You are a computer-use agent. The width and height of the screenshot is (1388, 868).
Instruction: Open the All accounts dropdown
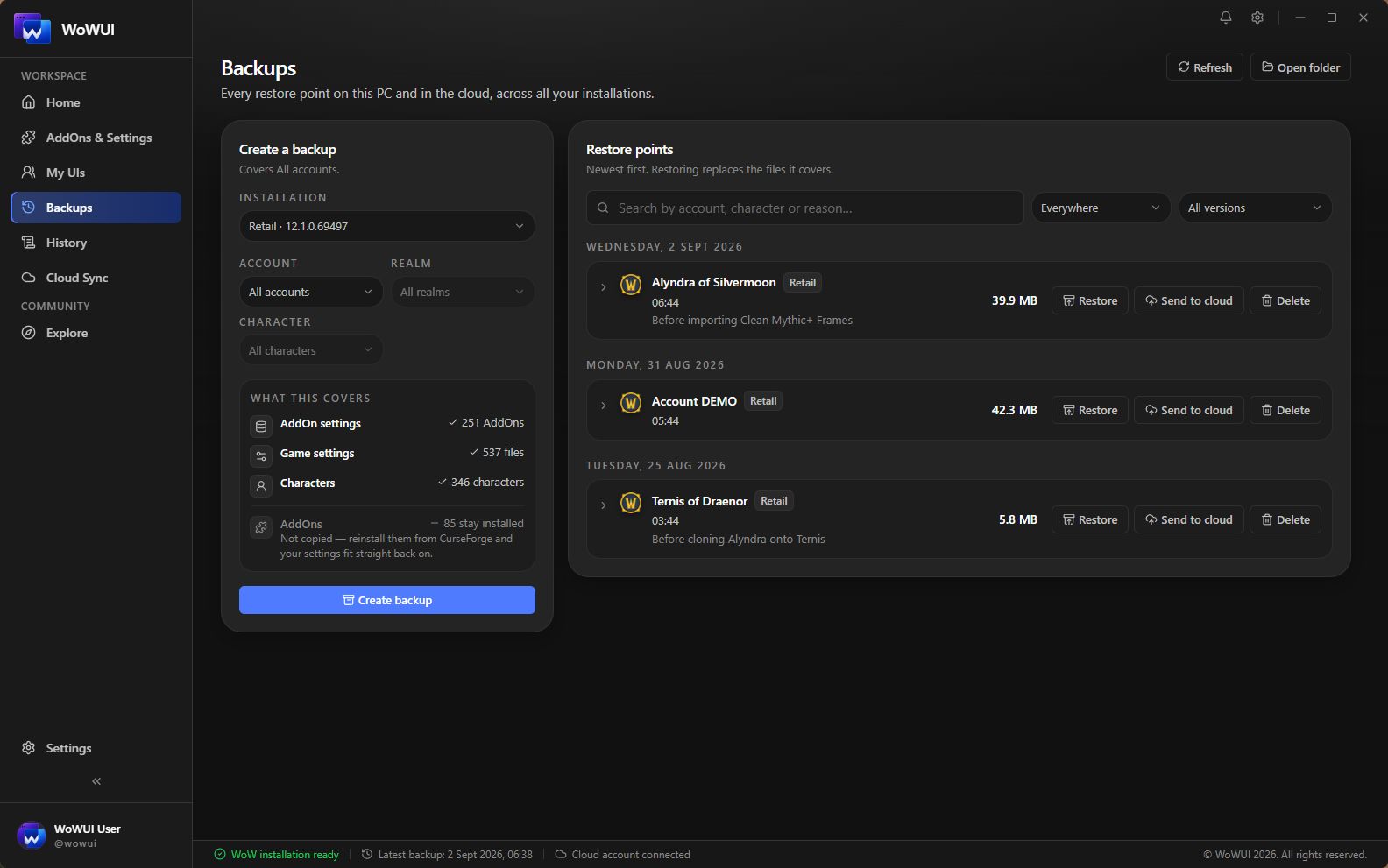(x=311, y=292)
